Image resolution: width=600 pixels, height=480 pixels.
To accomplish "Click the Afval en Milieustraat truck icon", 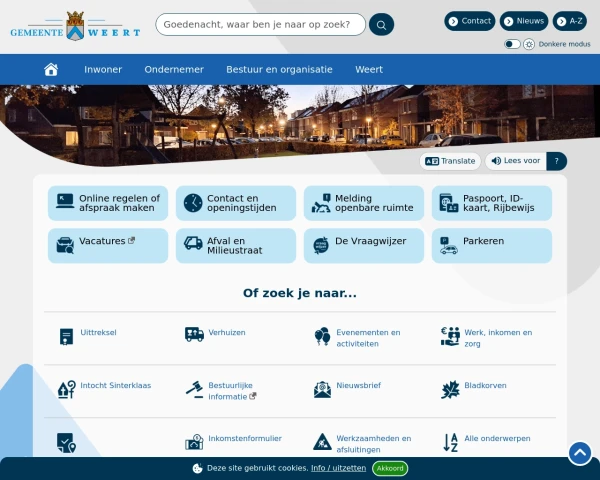I will (x=193, y=242).
